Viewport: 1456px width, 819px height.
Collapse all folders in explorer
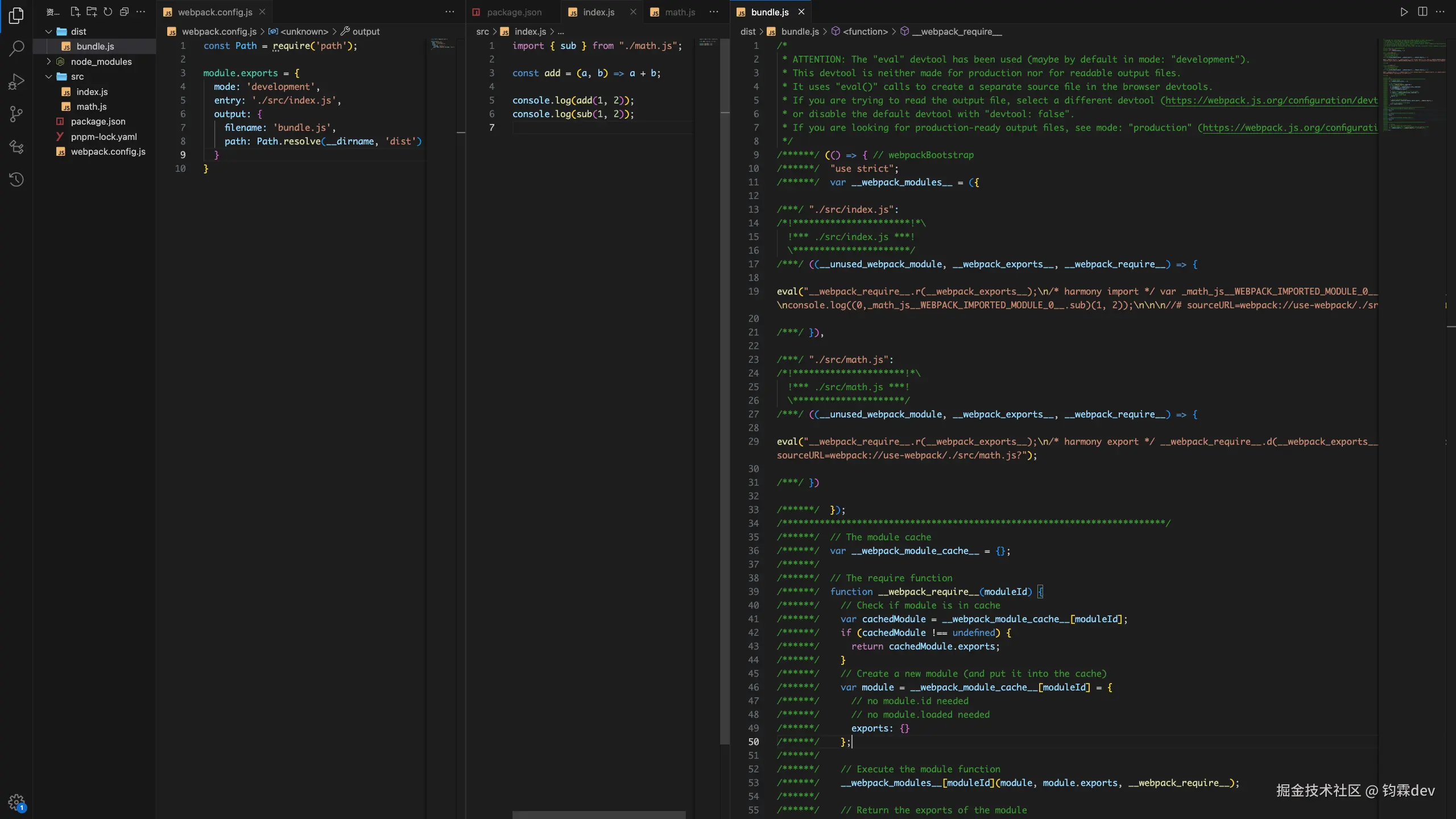(124, 12)
